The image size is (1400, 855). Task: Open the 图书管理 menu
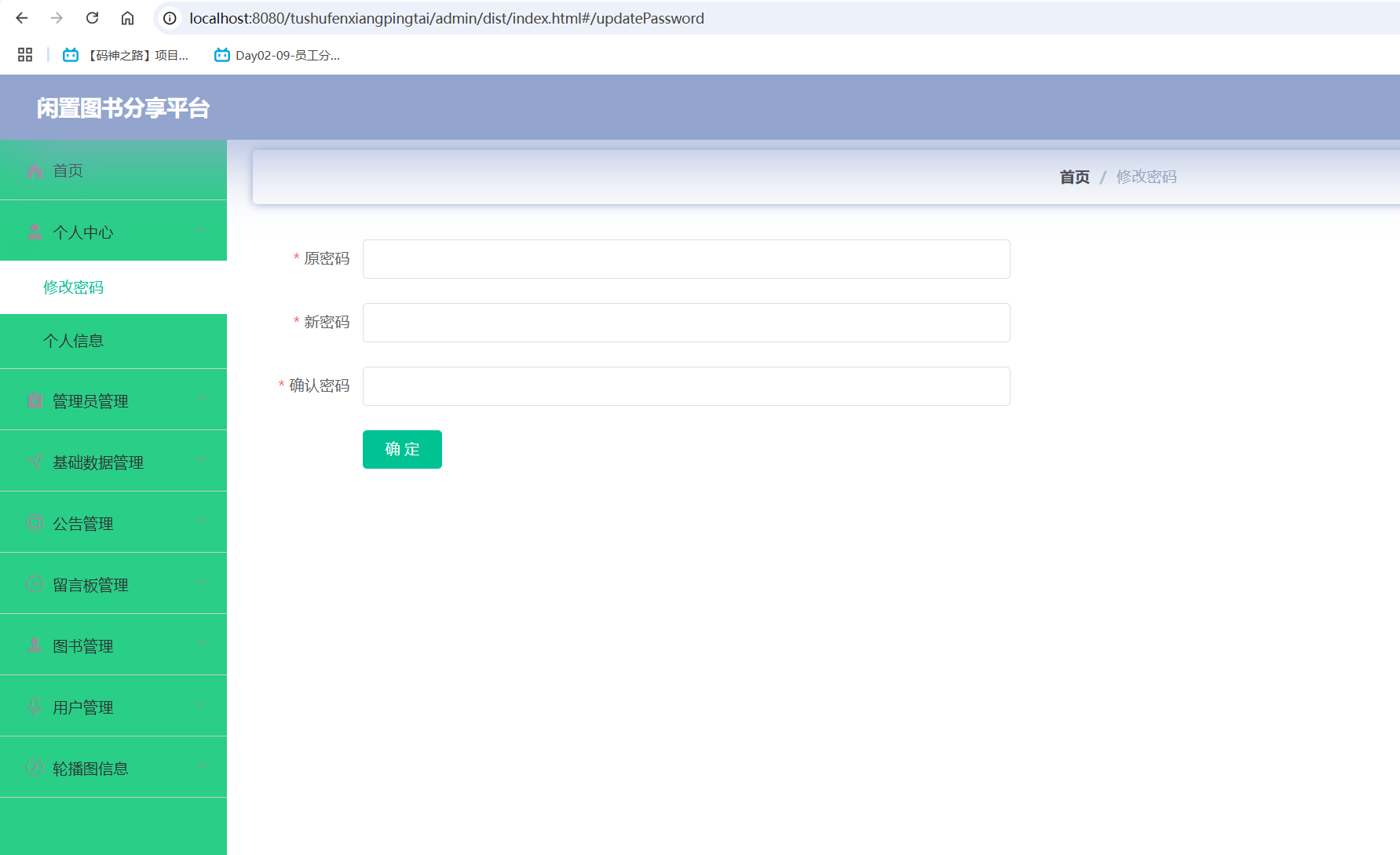click(x=113, y=645)
